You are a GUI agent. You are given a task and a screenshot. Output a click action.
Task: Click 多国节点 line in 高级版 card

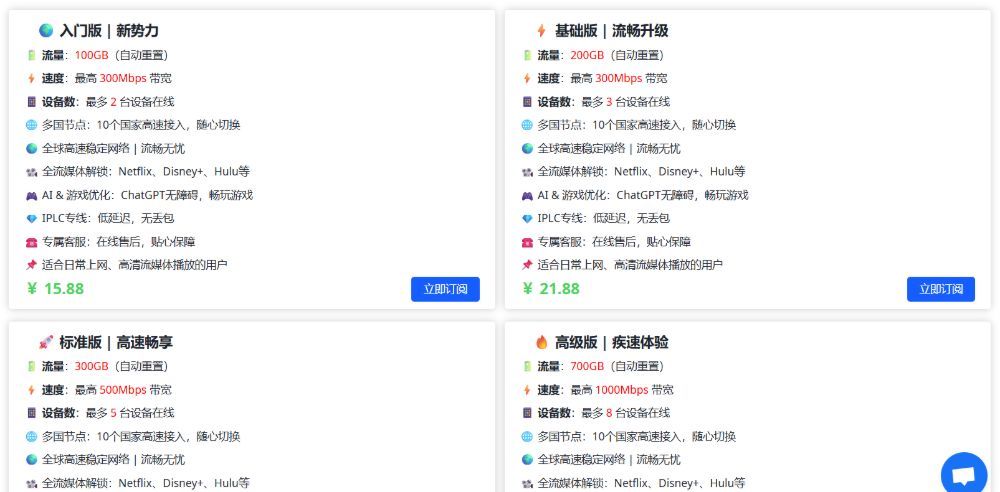coord(636,436)
